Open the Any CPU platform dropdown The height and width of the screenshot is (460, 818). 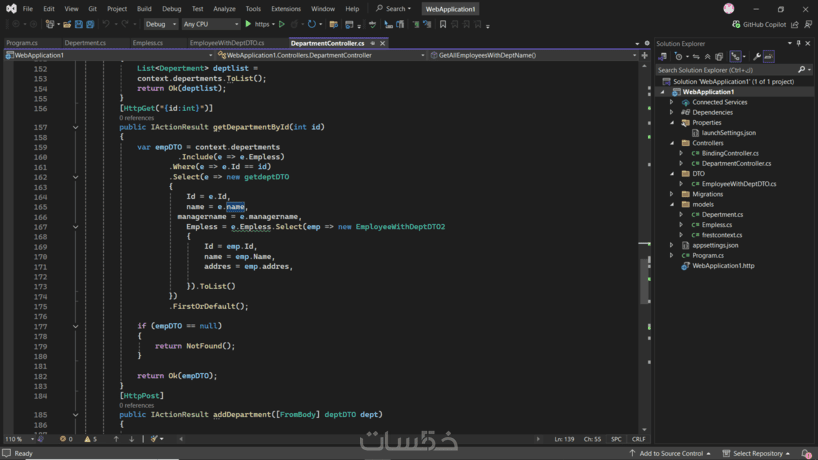211,24
